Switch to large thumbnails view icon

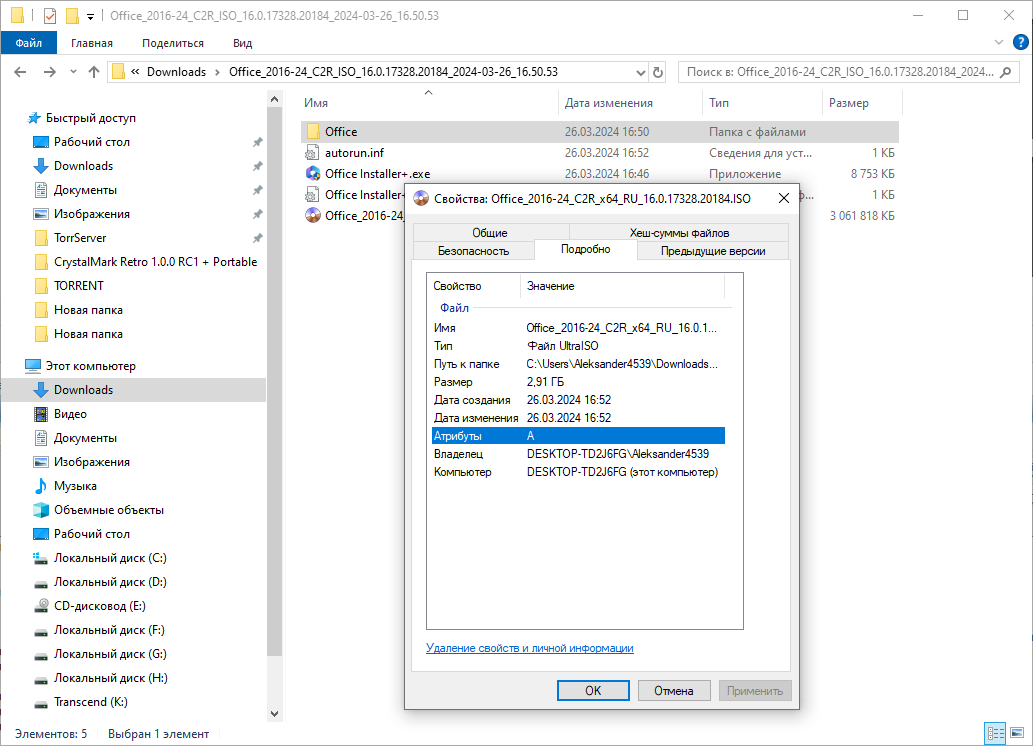(1015, 734)
